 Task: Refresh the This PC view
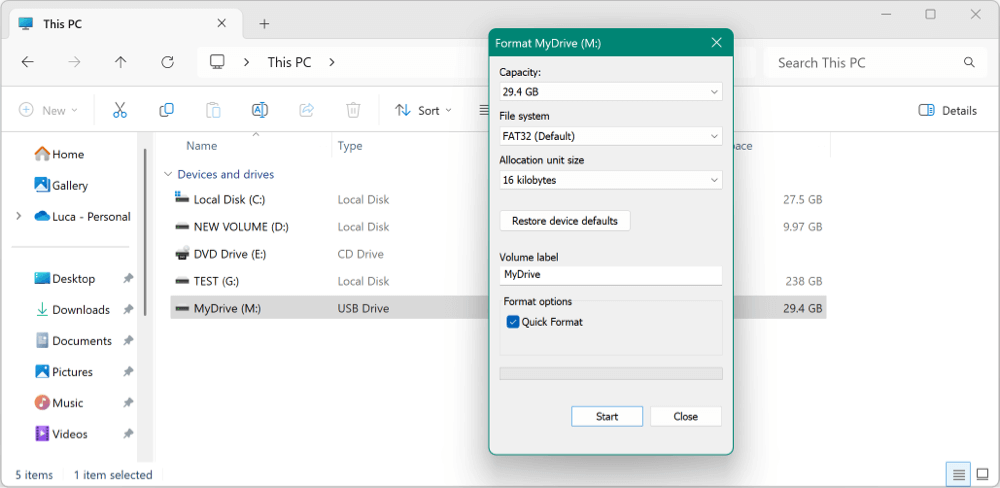click(167, 62)
